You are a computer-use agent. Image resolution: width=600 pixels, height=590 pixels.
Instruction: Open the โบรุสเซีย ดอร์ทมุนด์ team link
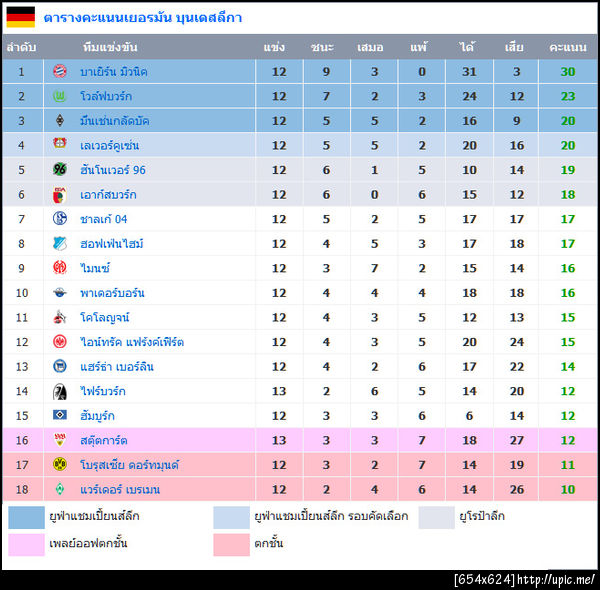(129, 465)
